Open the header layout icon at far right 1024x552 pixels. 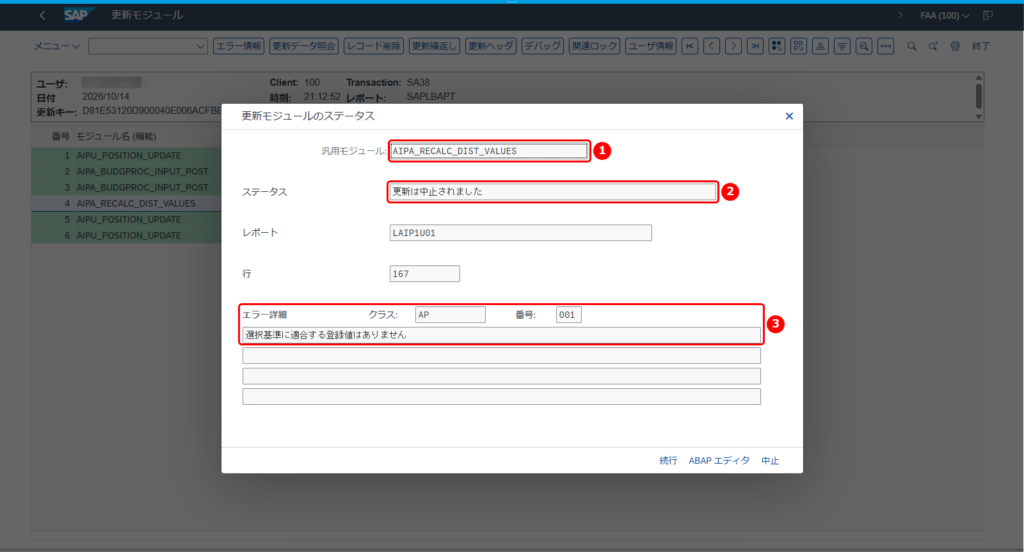click(988, 15)
